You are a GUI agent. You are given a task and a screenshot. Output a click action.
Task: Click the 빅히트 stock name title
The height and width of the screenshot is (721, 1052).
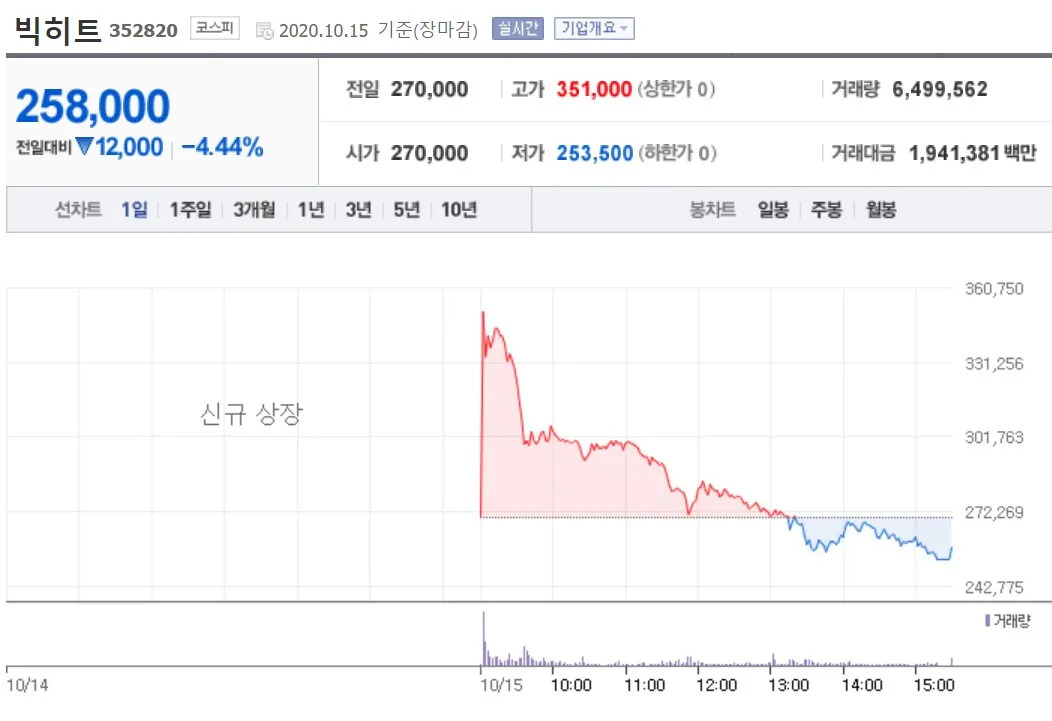(x=58, y=30)
